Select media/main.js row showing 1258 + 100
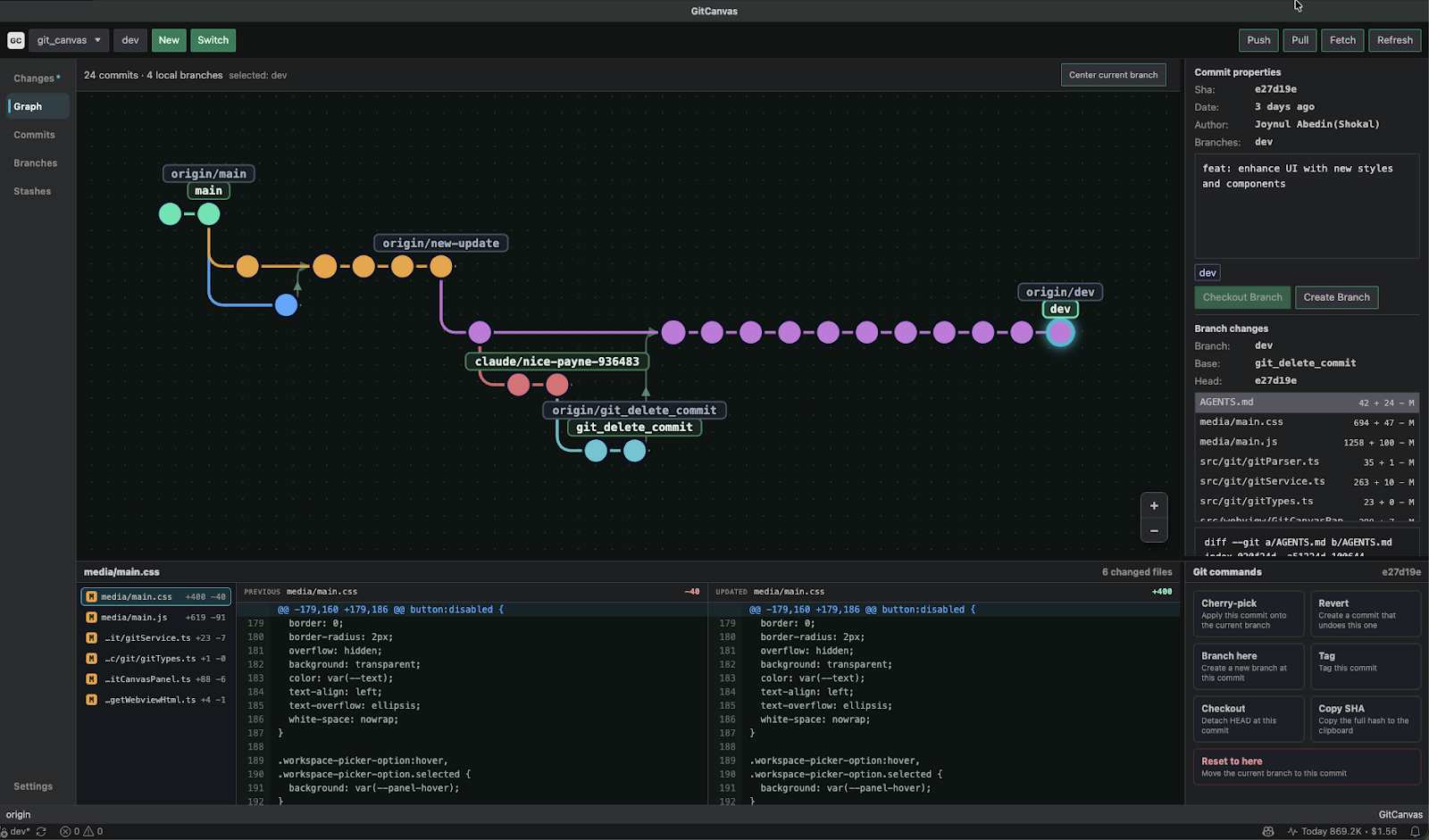1429x840 pixels. coord(1307,442)
